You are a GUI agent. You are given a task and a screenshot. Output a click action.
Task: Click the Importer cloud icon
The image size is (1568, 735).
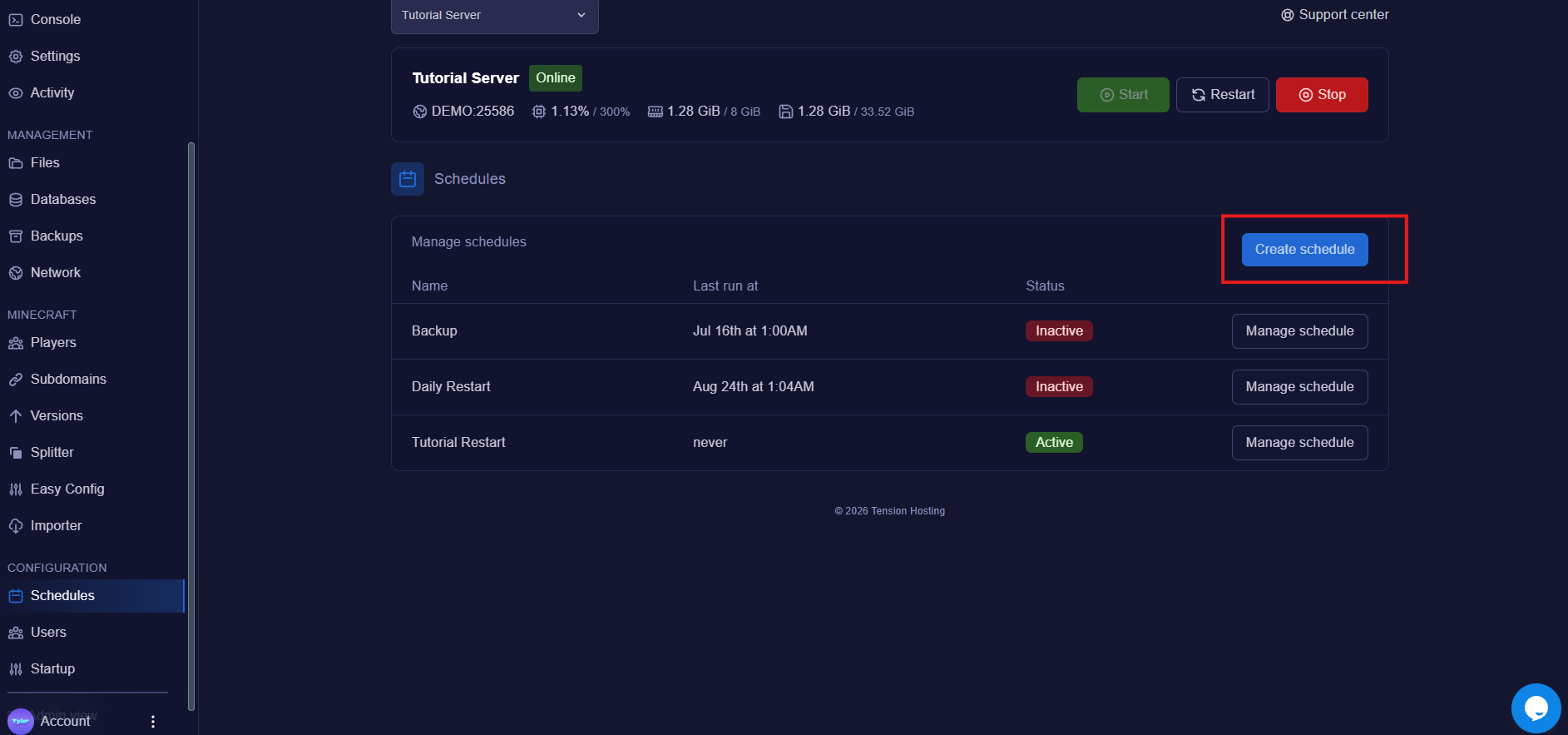point(16,525)
